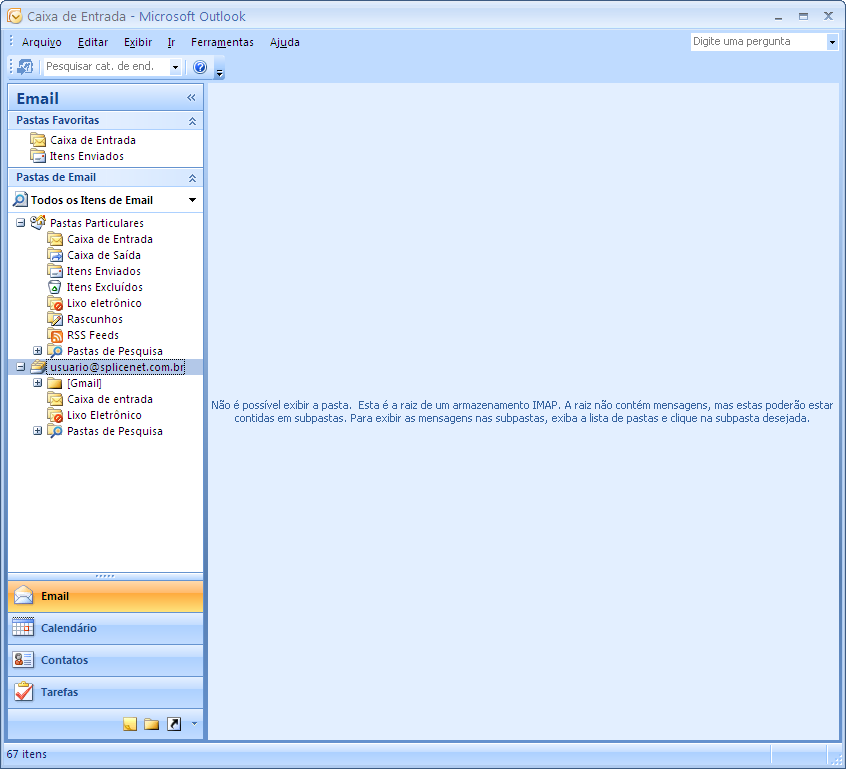The height and width of the screenshot is (769, 846).
Task: Switch to the Email navigation button
Action: 106,596
